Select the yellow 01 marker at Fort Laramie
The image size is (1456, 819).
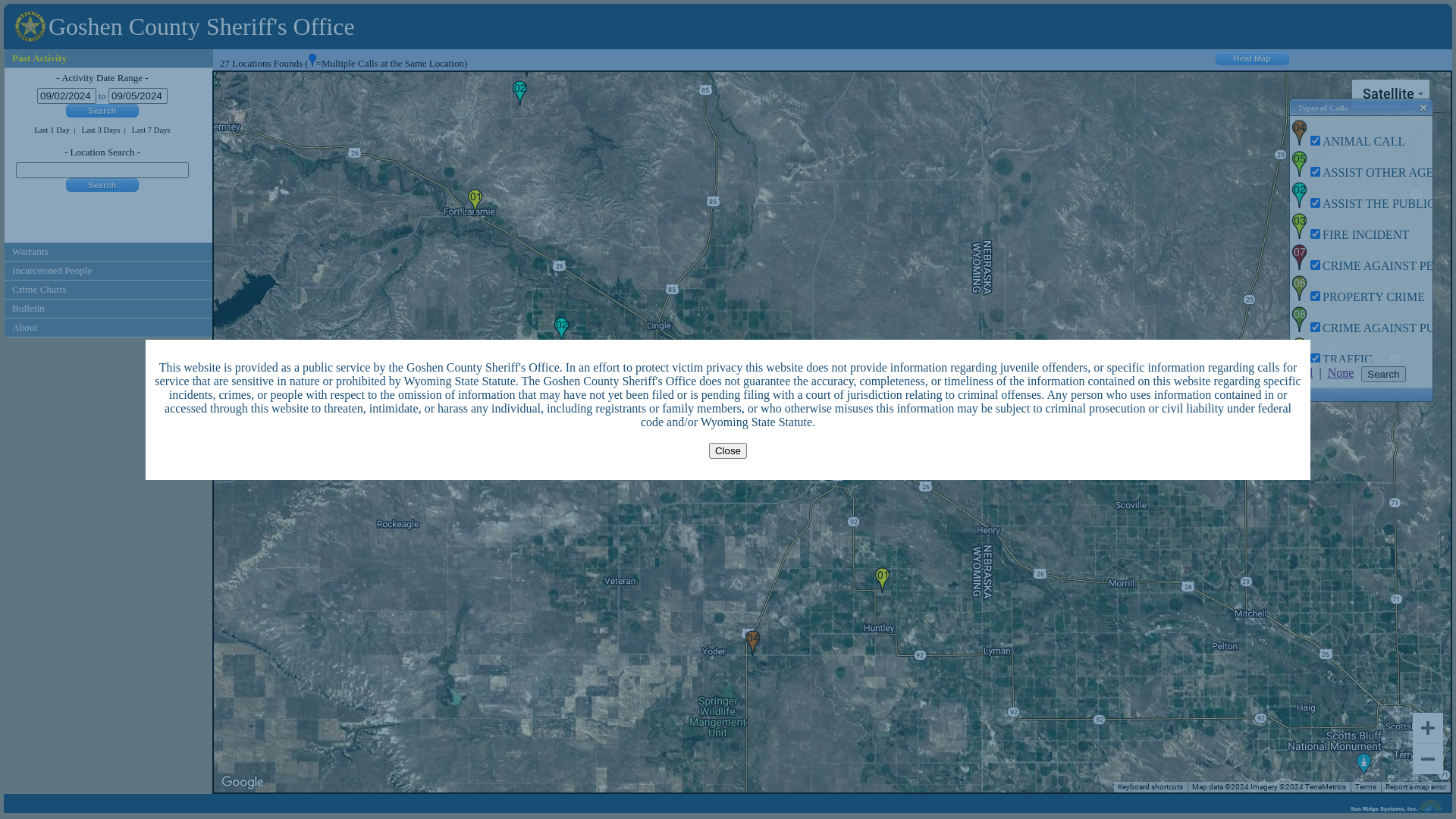coord(475,202)
